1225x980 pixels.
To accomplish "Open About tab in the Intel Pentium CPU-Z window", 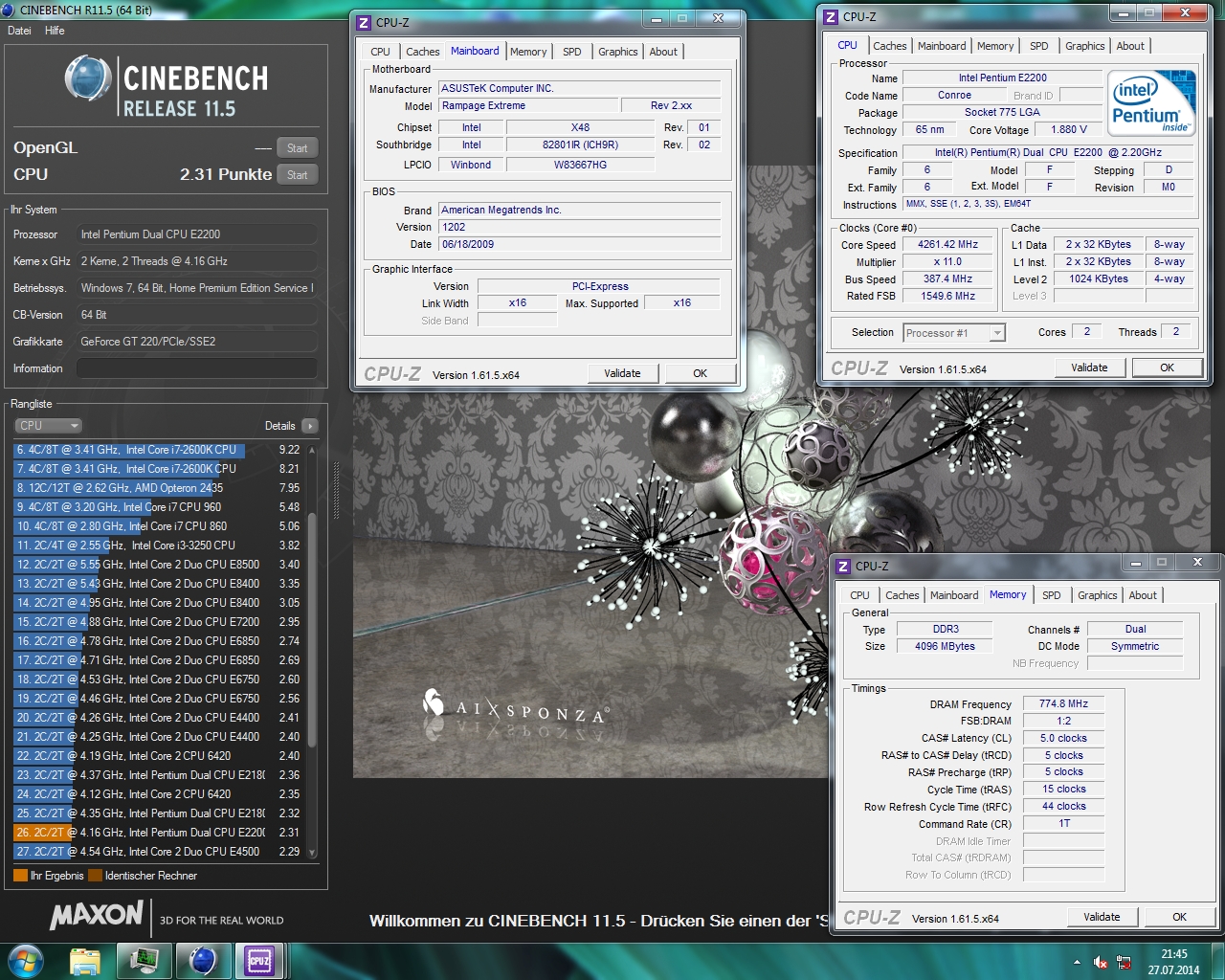I will [x=1130, y=46].
